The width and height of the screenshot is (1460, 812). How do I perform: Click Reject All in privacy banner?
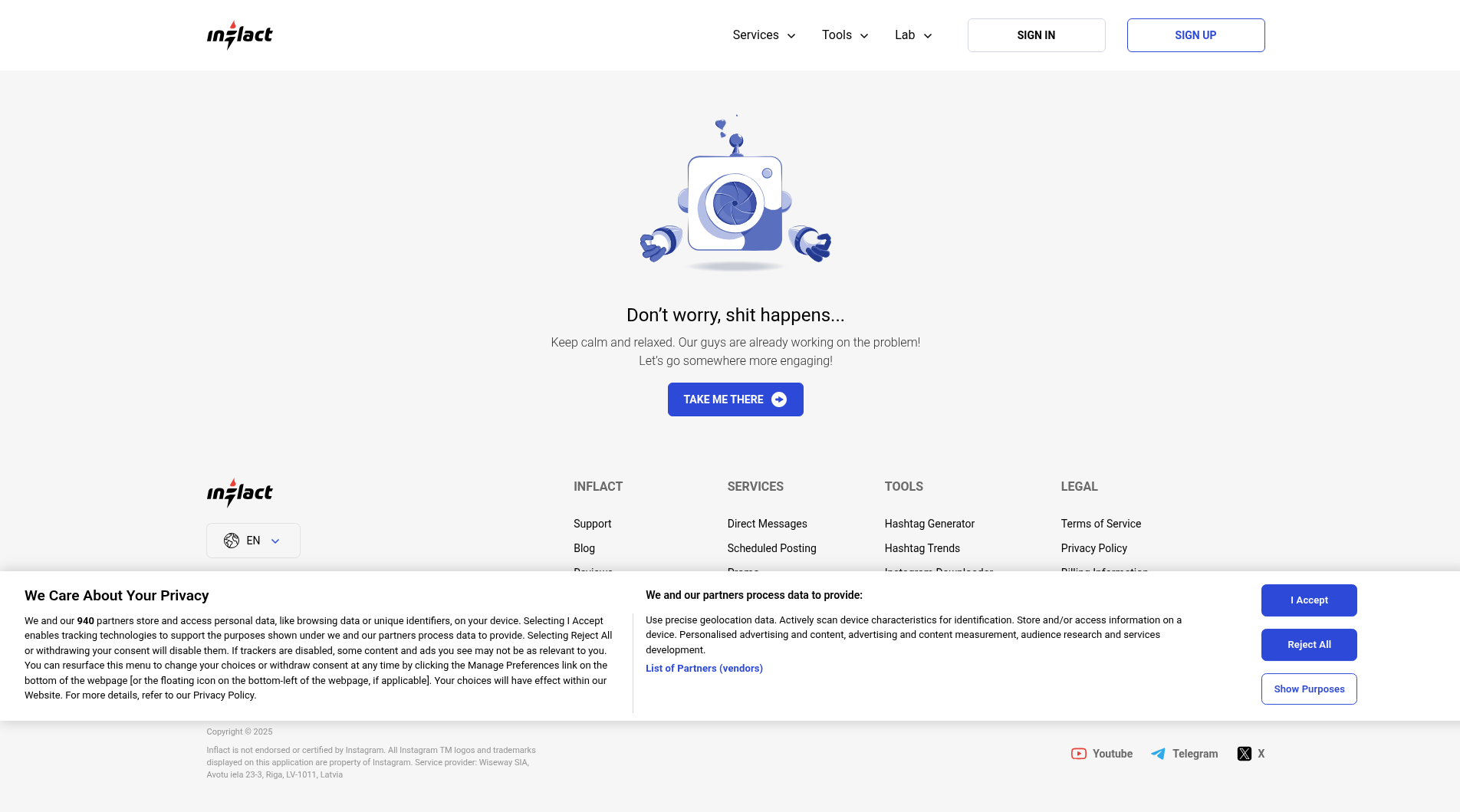coord(1309,645)
